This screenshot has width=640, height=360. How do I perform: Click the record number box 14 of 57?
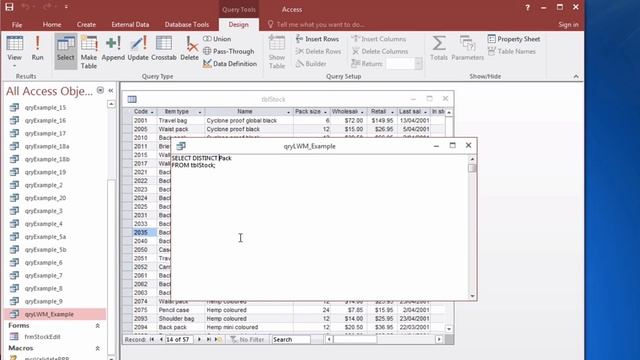179,339
